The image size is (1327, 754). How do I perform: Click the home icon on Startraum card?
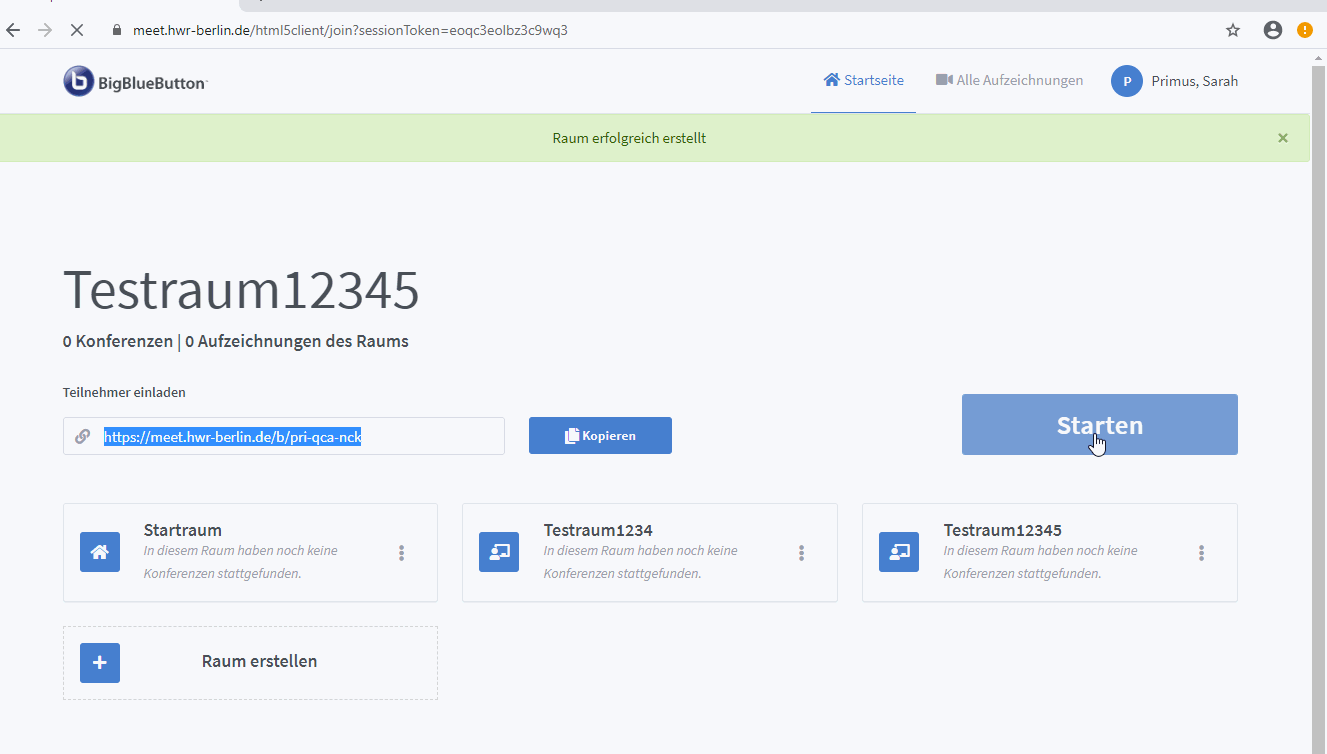coord(100,552)
